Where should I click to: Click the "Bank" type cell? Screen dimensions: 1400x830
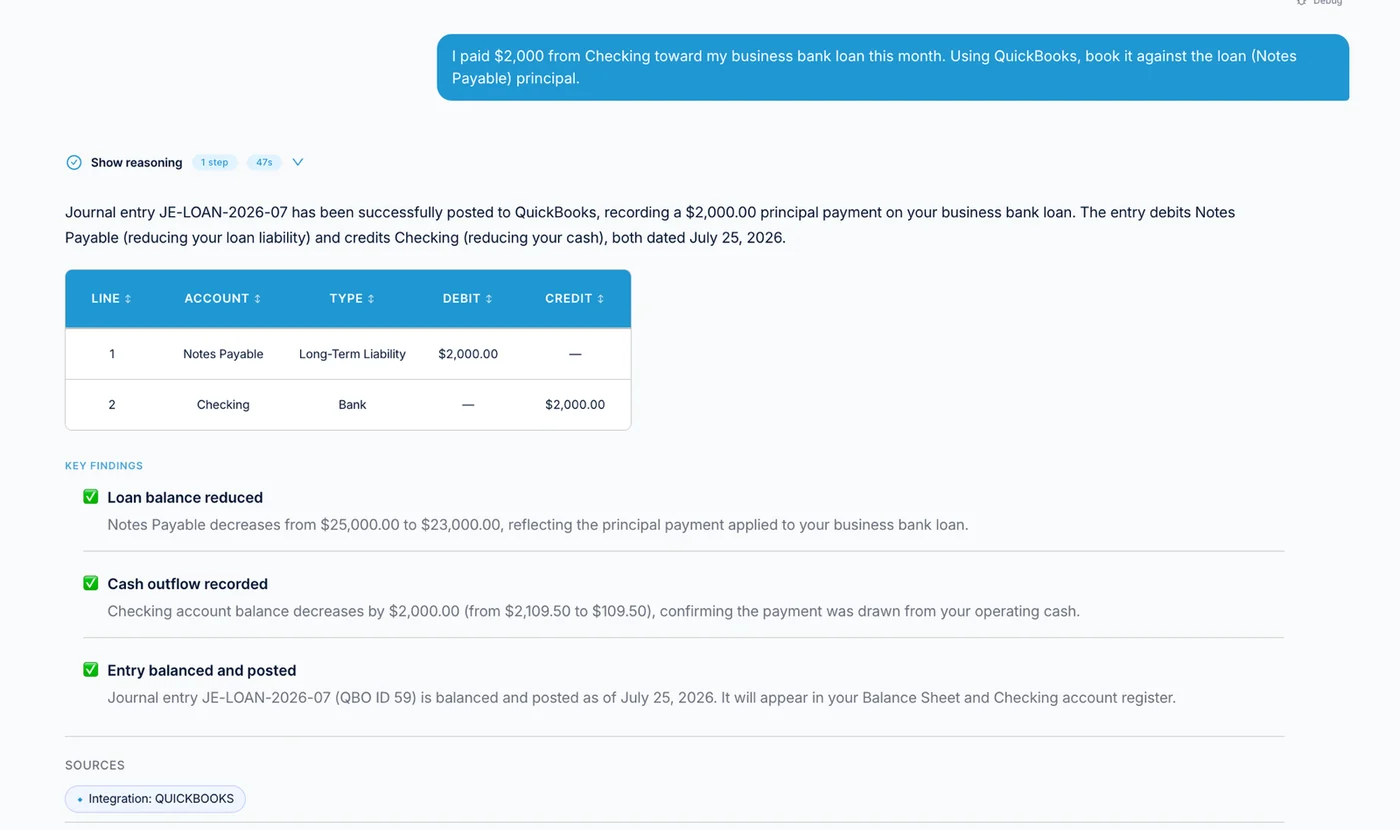point(352,405)
